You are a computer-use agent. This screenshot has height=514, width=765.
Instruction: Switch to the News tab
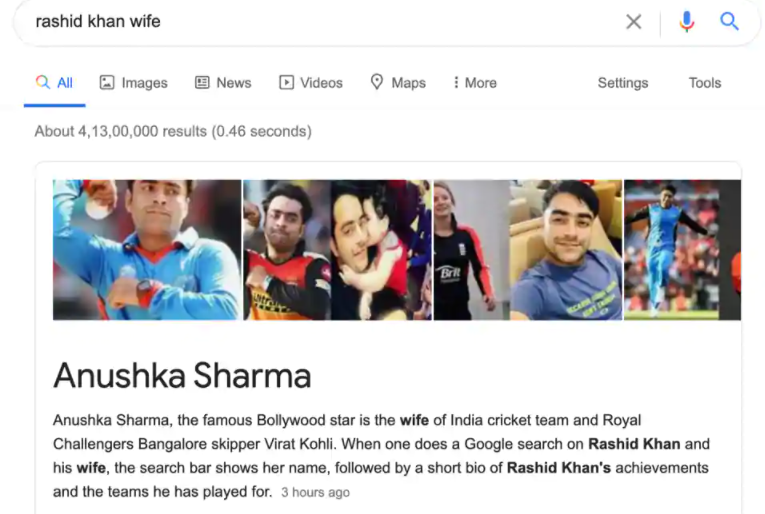click(x=223, y=83)
